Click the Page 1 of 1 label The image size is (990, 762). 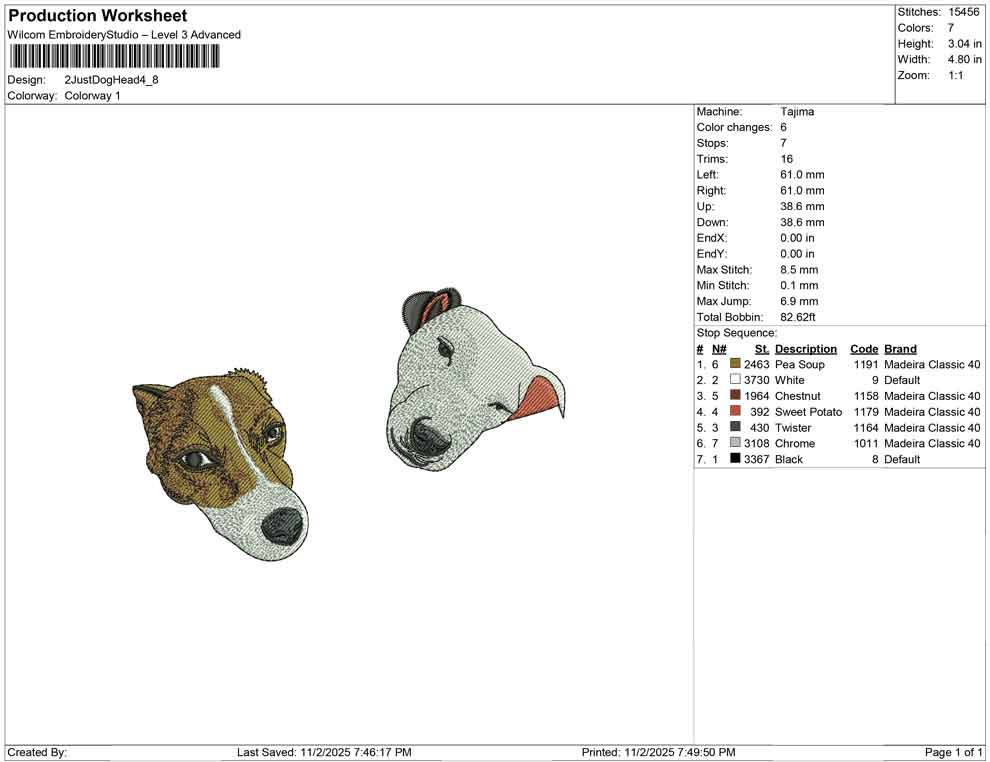tap(952, 752)
